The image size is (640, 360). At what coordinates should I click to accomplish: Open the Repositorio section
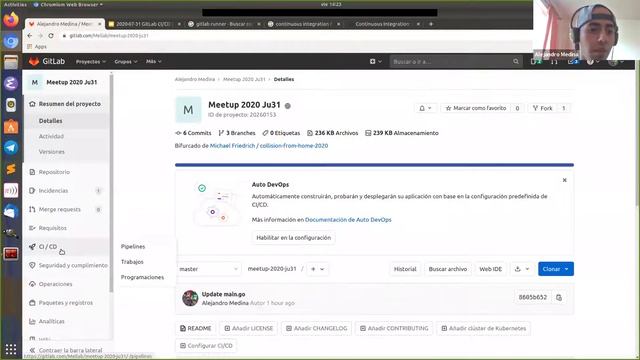pos(54,172)
